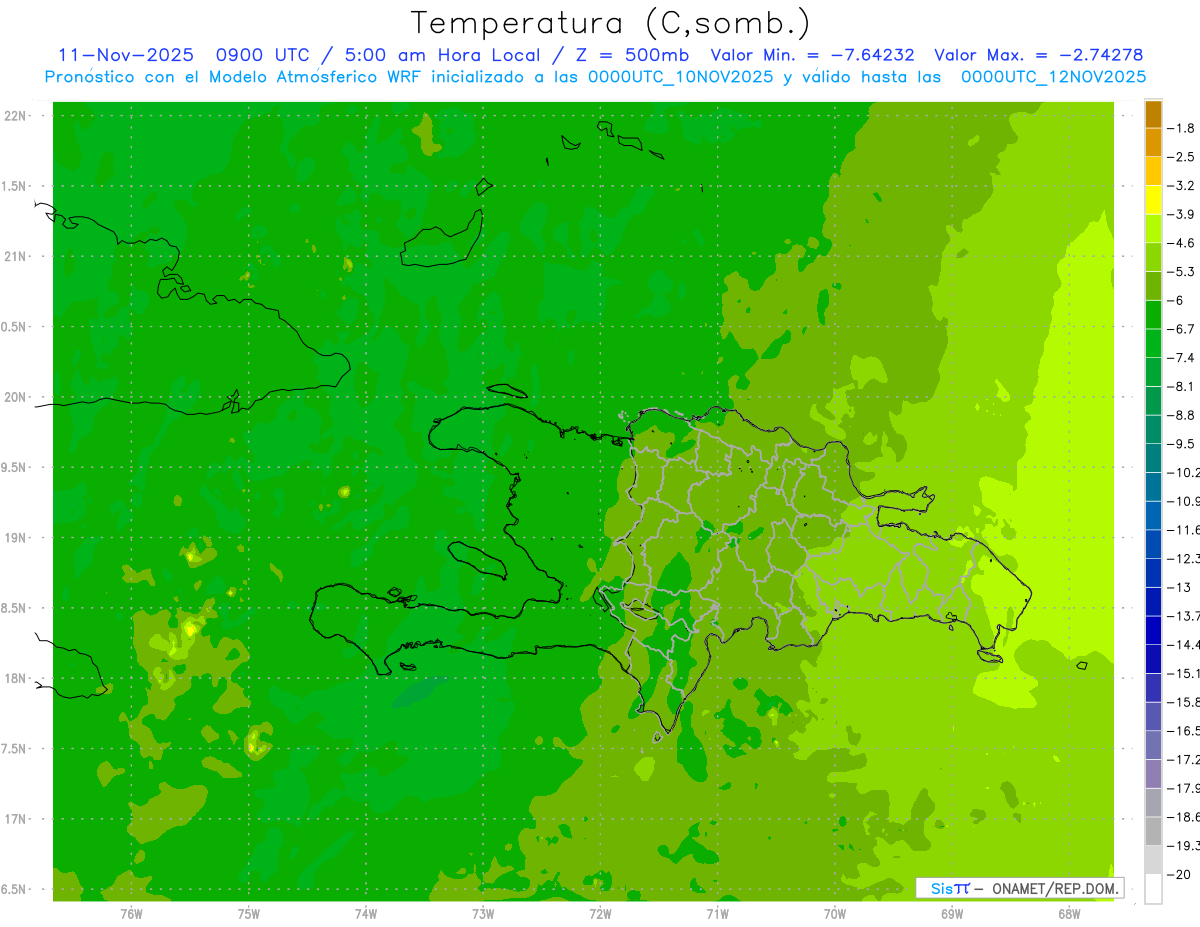Click the "-6.7" color bar value
The image size is (1200, 927).
[1181, 329]
